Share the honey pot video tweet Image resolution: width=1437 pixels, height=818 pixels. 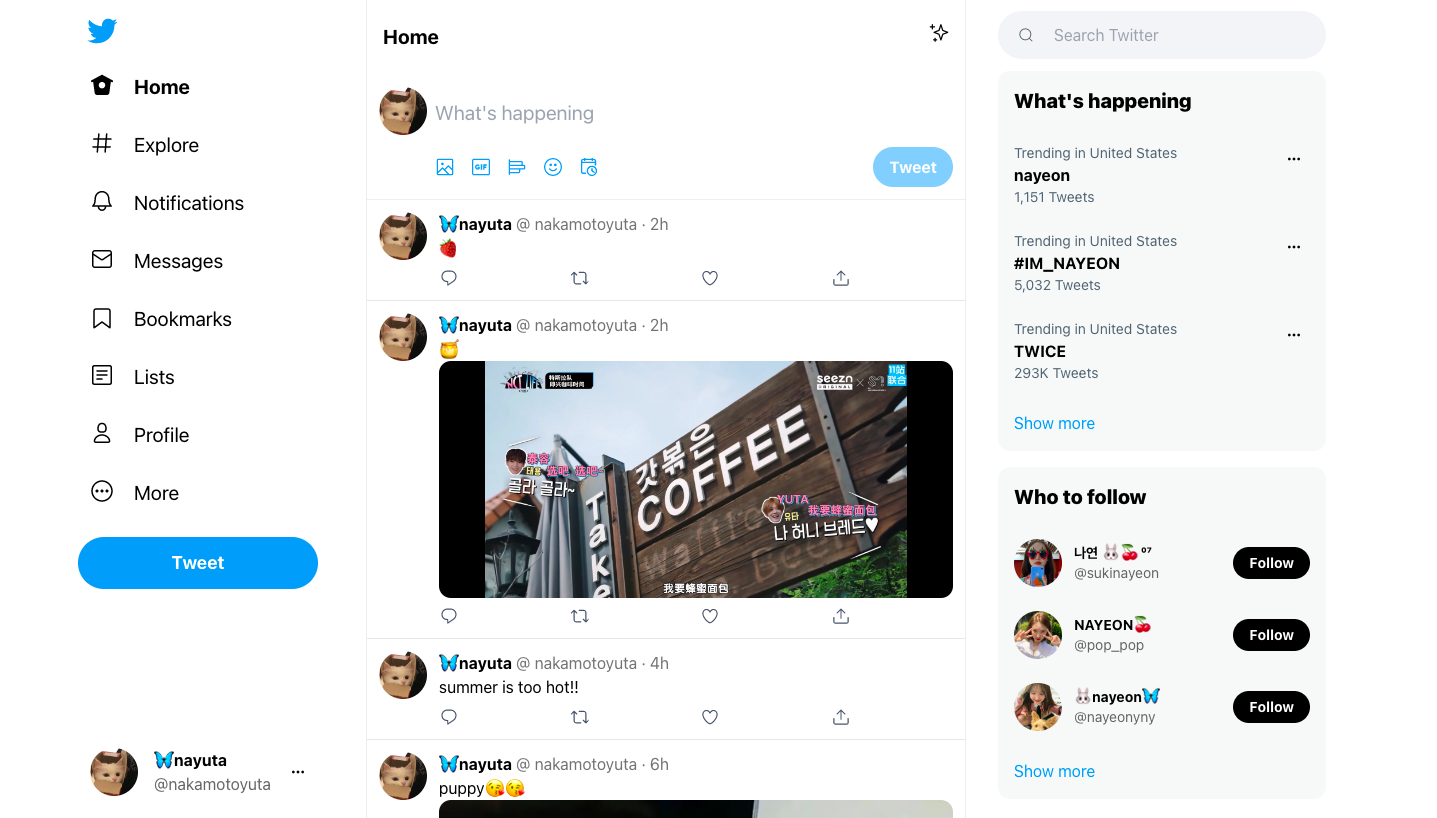coord(841,616)
